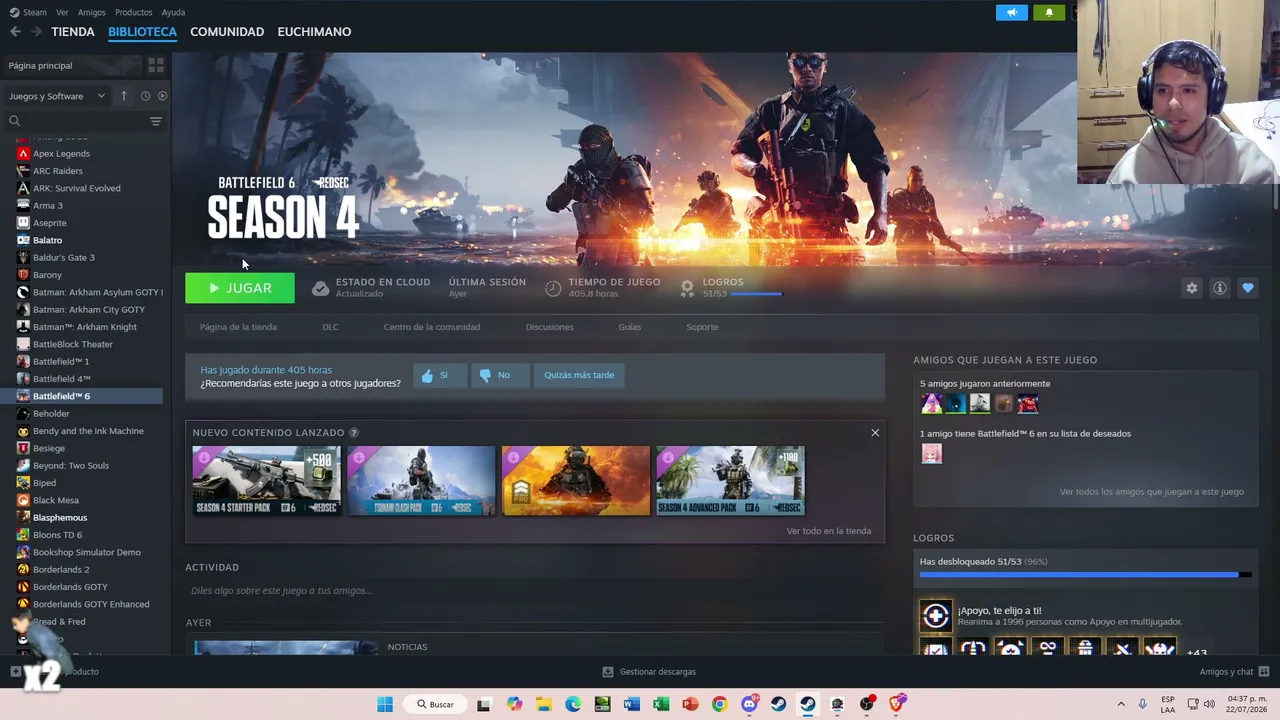This screenshot has width=1280, height=720.
Task: Switch library to grid collections view
Action: tap(155, 65)
